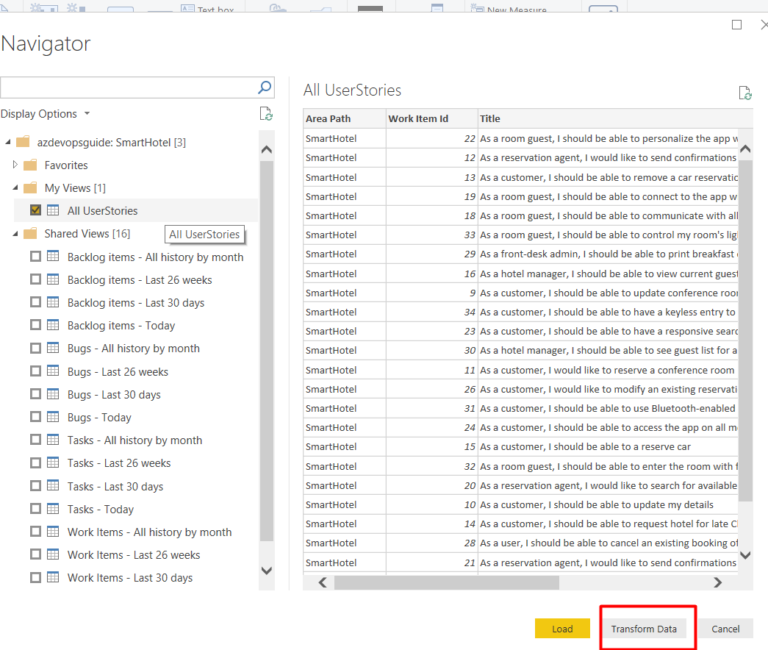Enable the Bugs - Last 30 days checkbox
The image size is (768, 650).
pyautogui.click(x=36, y=395)
